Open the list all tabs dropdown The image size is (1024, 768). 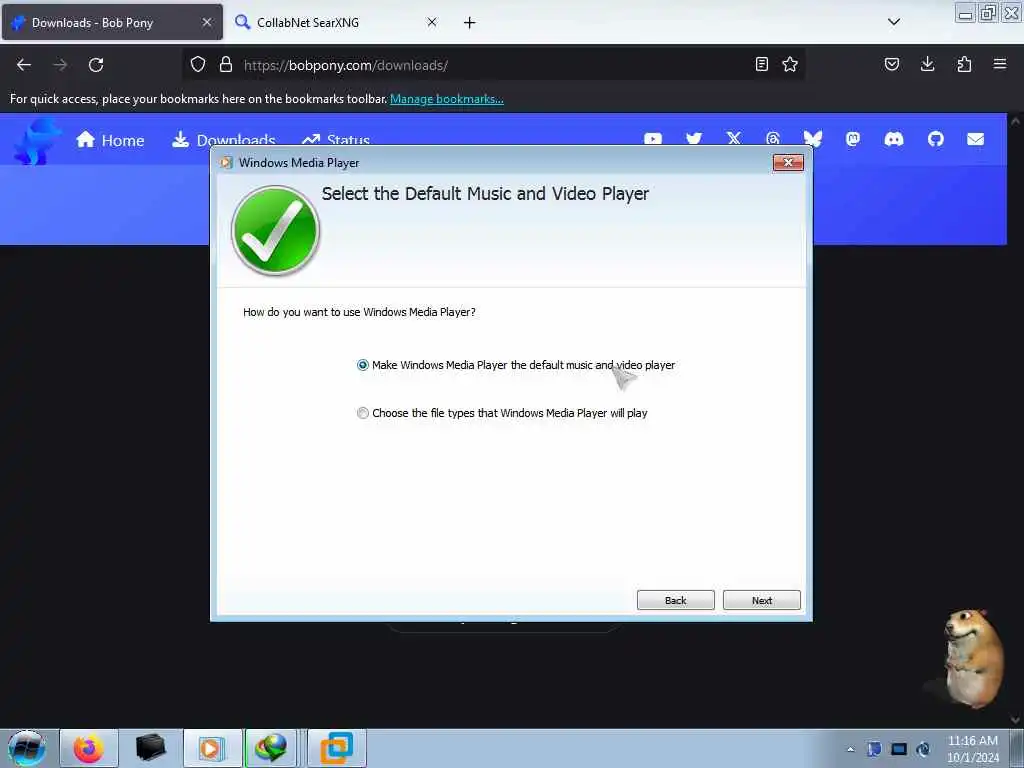pos(894,22)
